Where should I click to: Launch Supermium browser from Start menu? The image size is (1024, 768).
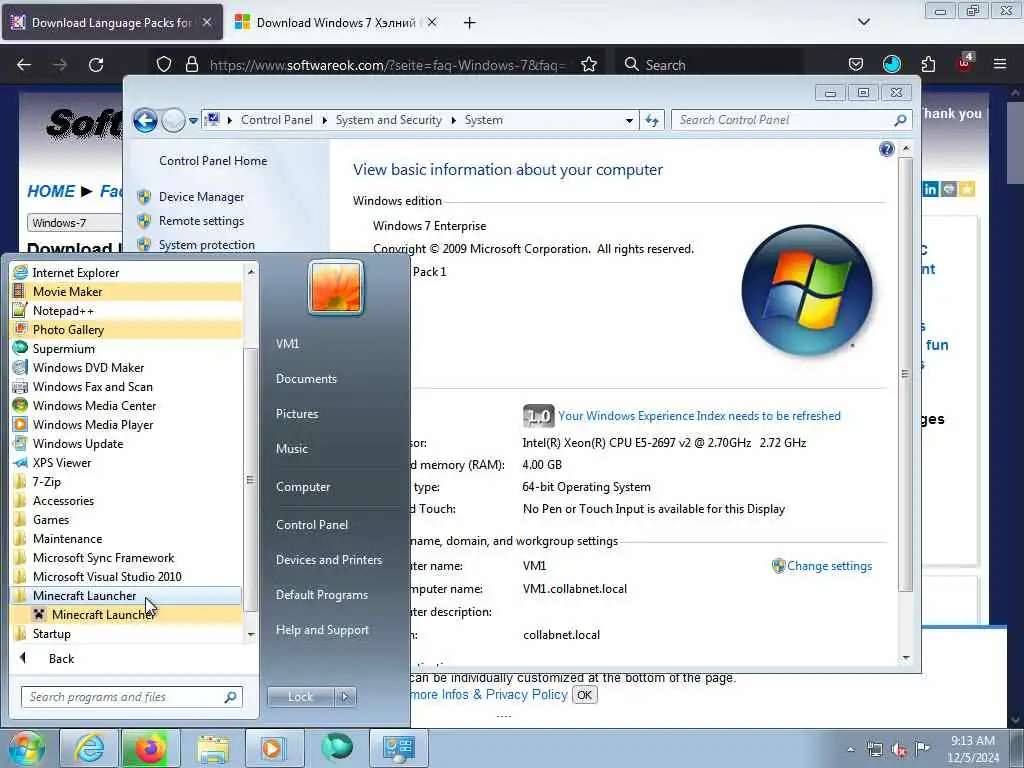(x=127, y=348)
